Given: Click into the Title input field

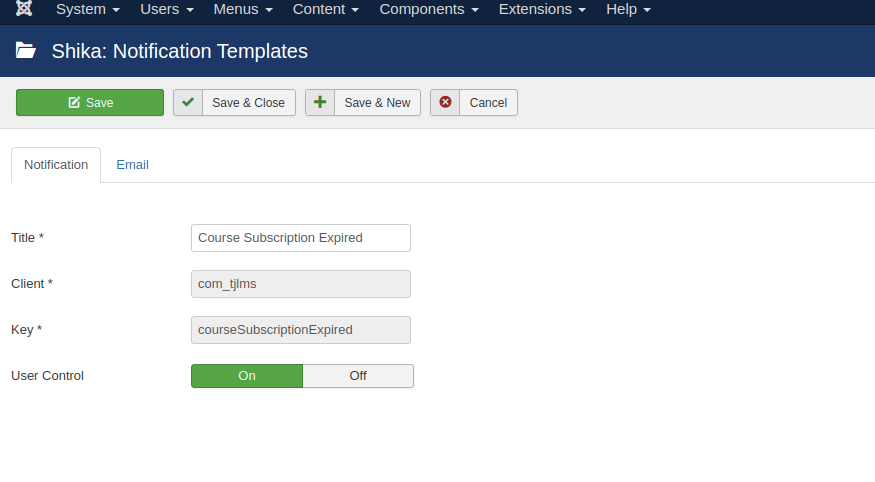Looking at the screenshot, I should coord(300,238).
